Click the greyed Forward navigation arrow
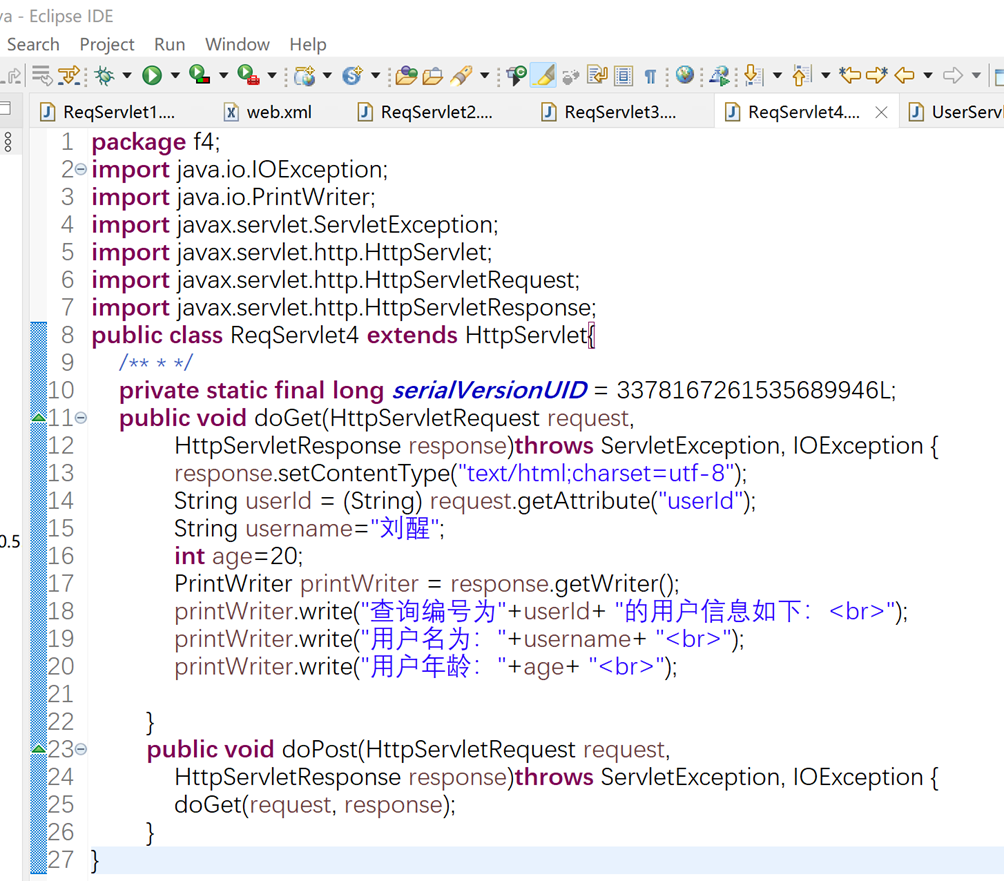1004x881 pixels. (953, 76)
